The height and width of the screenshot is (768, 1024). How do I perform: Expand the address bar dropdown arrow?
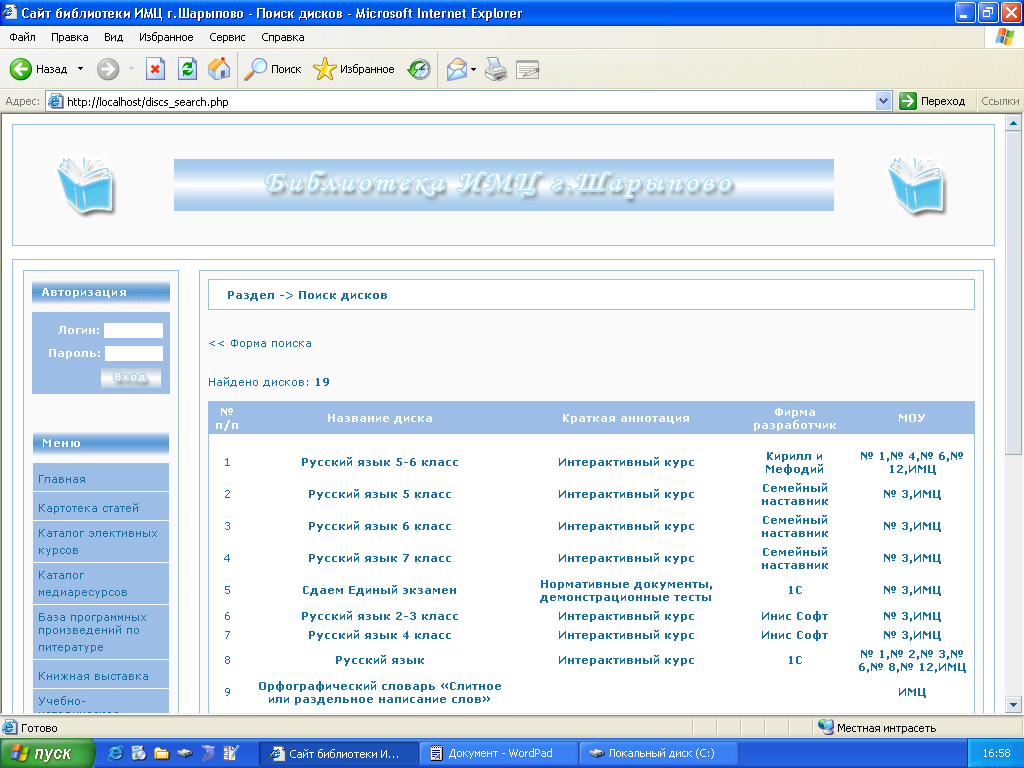[x=883, y=101]
